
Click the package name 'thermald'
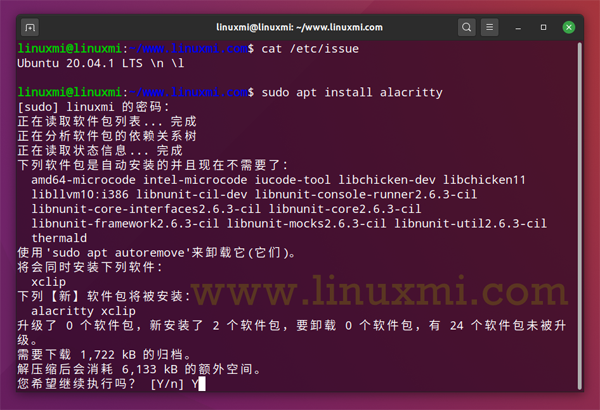59,238
